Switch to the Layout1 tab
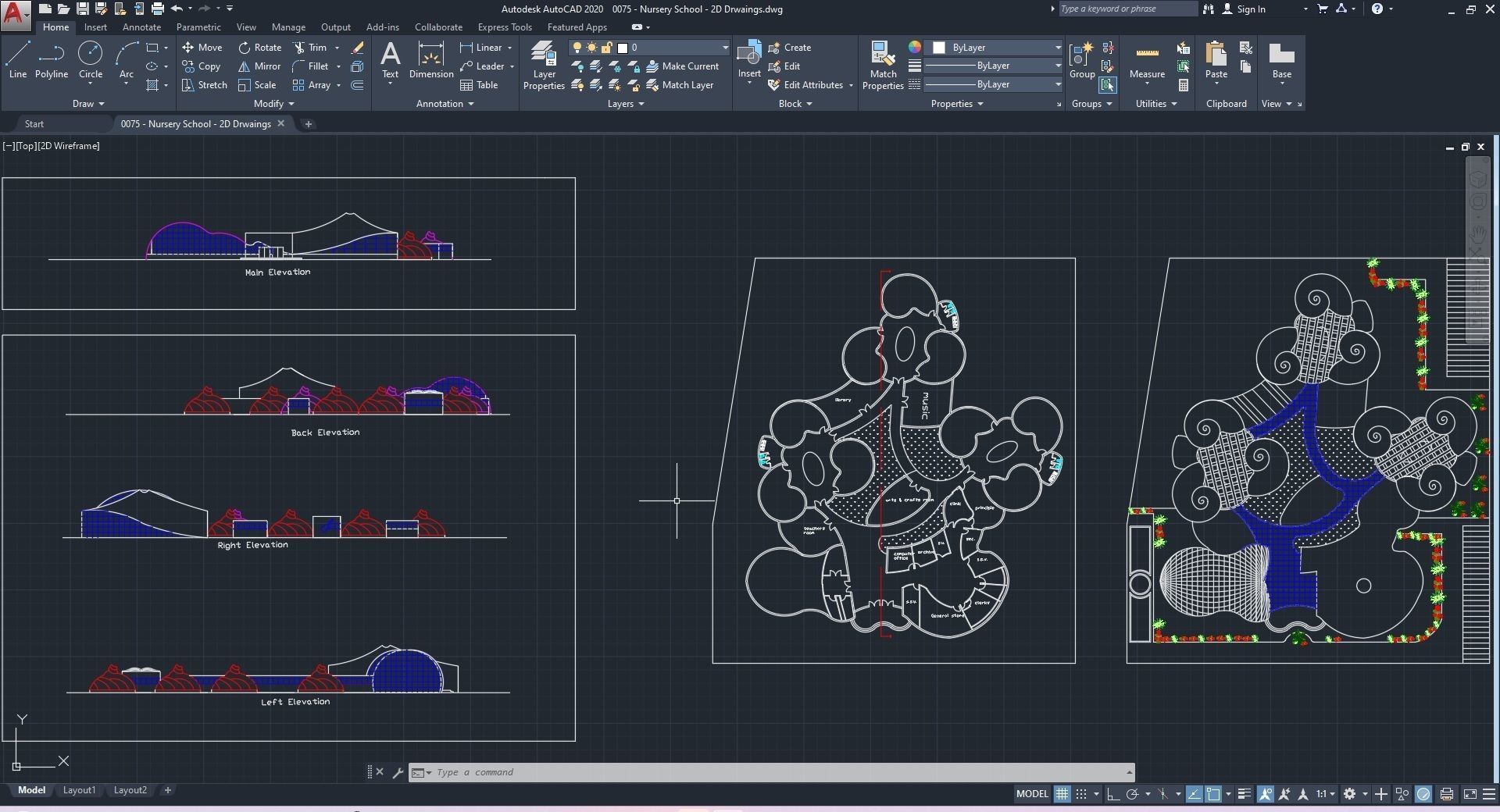1500x812 pixels. pos(79,790)
